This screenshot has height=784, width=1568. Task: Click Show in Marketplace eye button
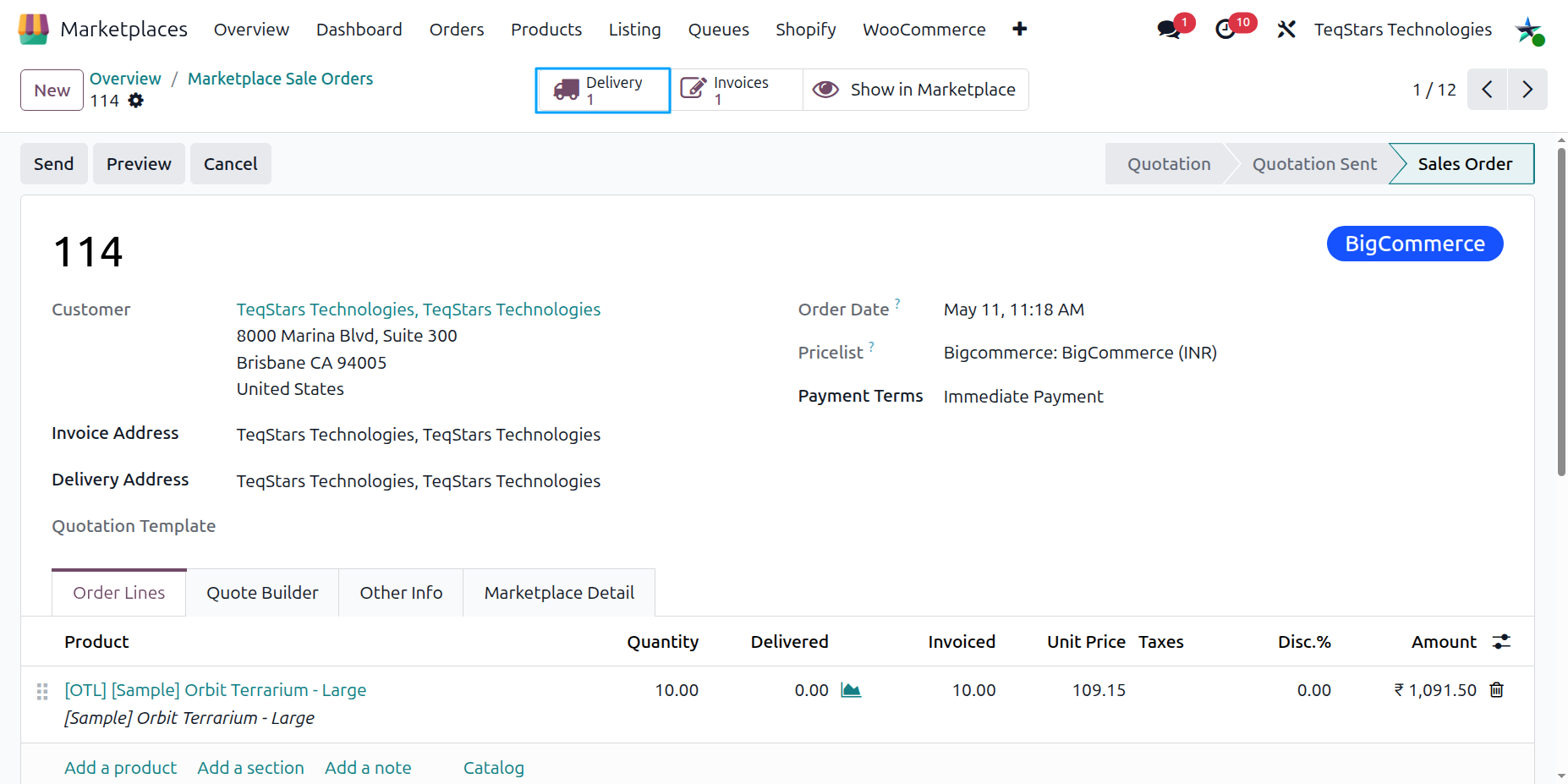click(x=915, y=90)
